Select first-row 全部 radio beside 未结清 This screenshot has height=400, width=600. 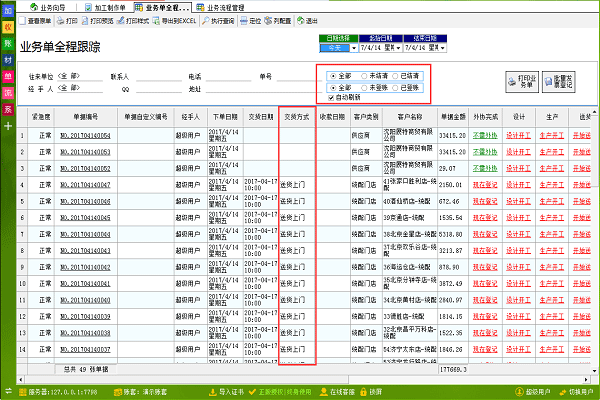(333, 76)
